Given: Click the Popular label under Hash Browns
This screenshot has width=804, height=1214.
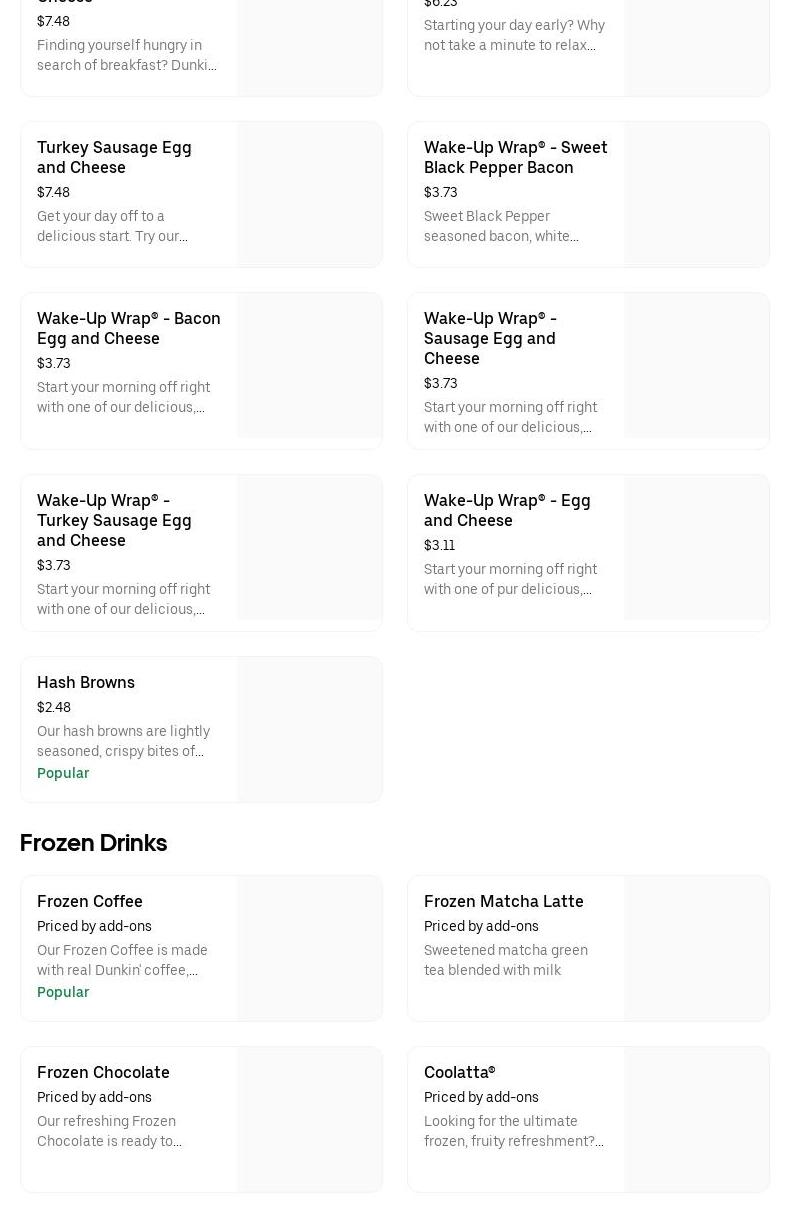Looking at the screenshot, I should (x=63, y=773).
